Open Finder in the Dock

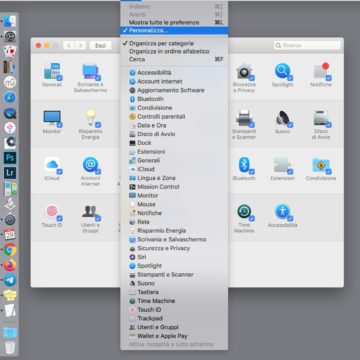coord(10,21)
